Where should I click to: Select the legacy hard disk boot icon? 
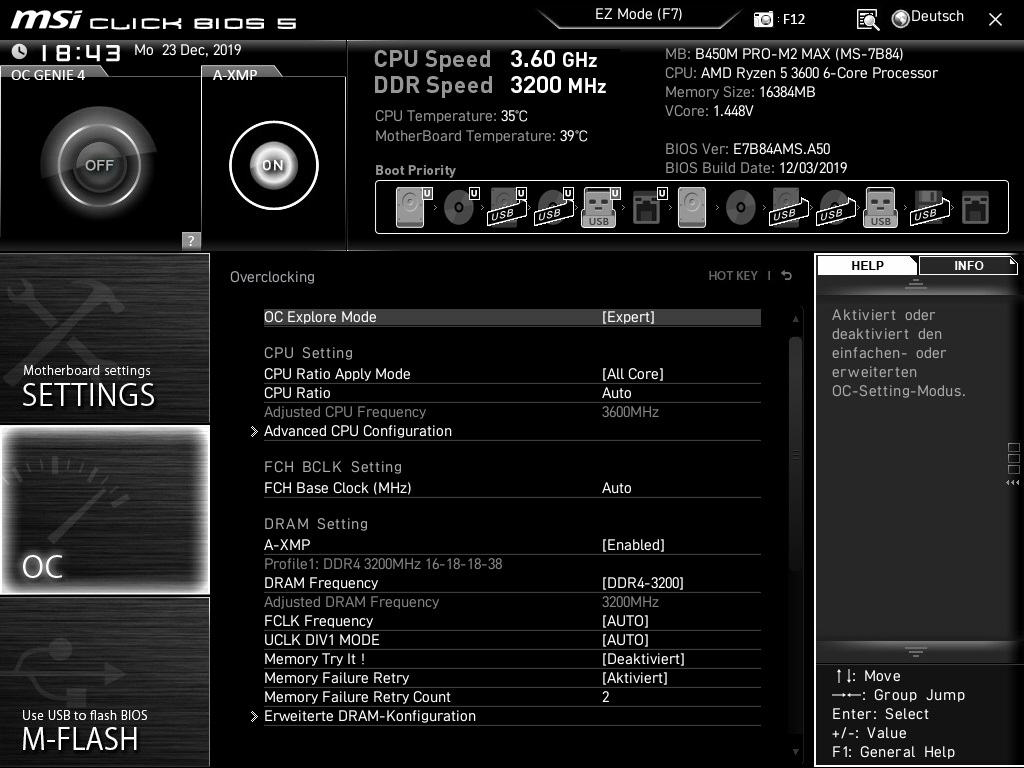coord(692,207)
